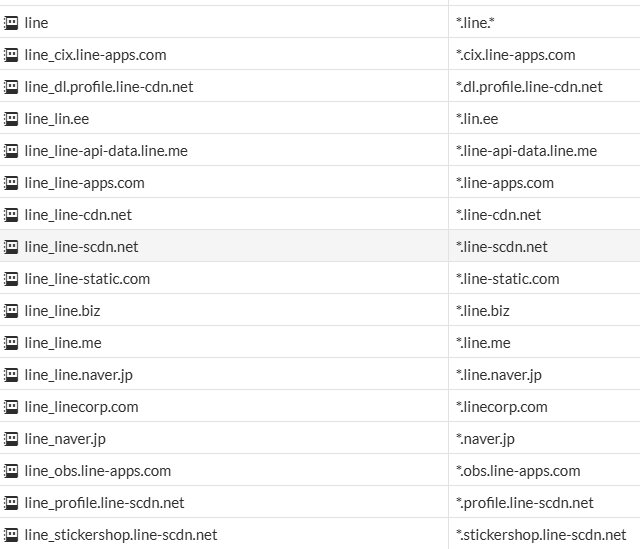Click the icon for line_line-api-data.line.me
640x549 pixels.
[x=11, y=151]
